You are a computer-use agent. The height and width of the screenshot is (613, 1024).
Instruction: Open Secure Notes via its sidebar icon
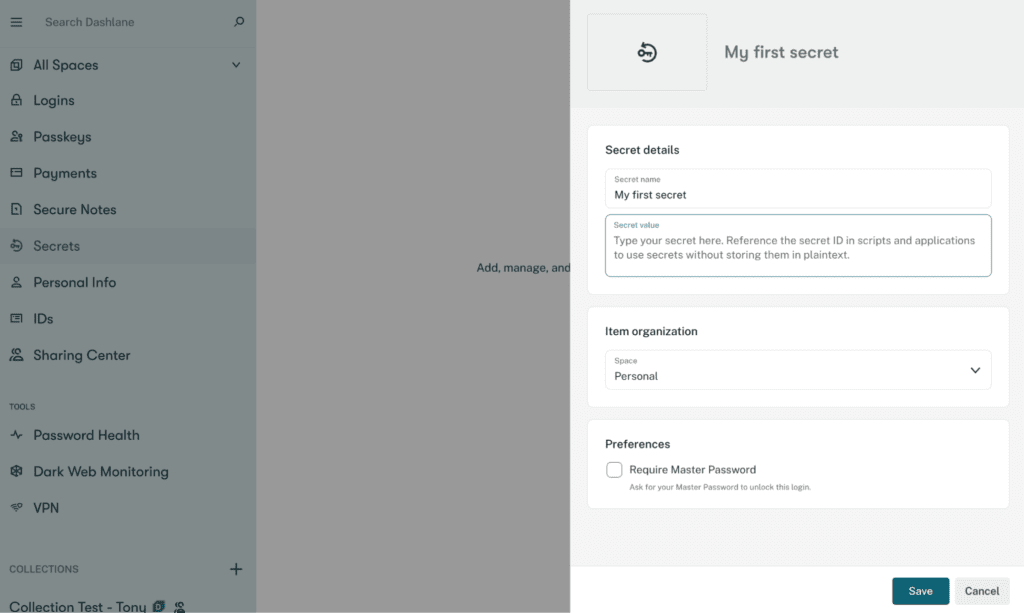(15, 209)
